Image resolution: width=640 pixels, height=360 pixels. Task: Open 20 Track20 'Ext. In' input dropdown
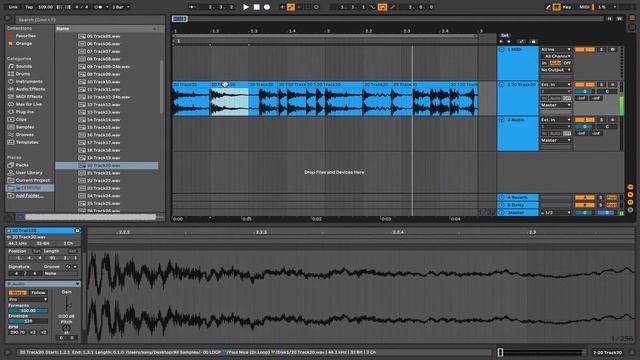[556, 84]
